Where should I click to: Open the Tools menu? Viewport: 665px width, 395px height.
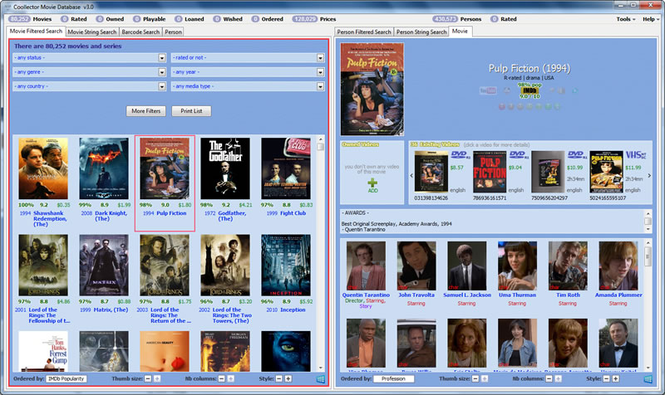tap(626, 19)
